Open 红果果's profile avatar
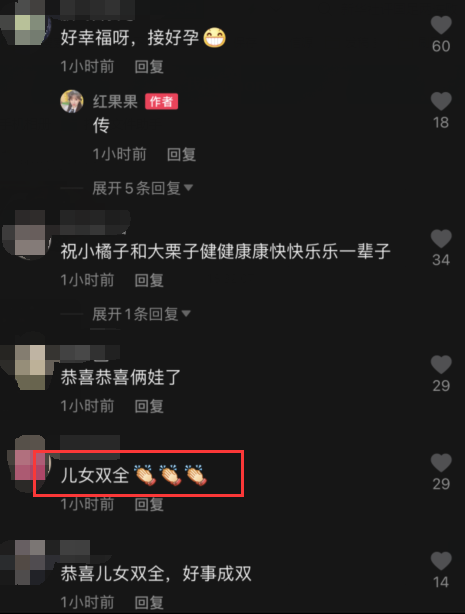The height and width of the screenshot is (614, 465). (x=72, y=101)
